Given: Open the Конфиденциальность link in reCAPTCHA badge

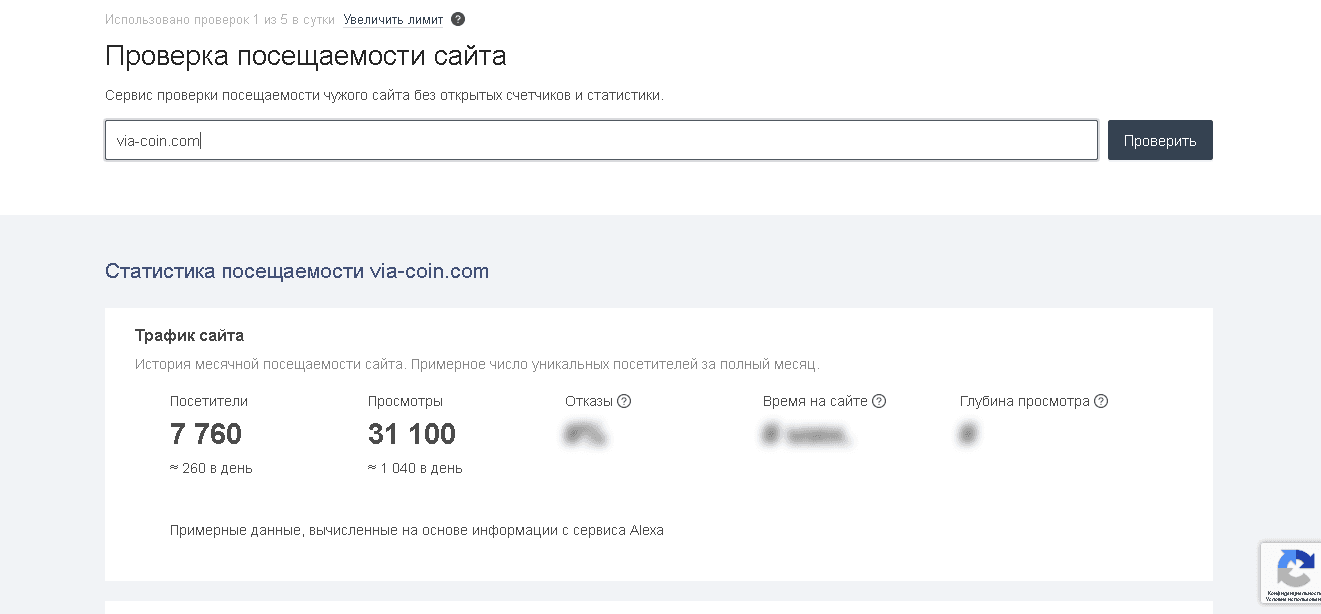Looking at the screenshot, I should [x=1294, y=593].
